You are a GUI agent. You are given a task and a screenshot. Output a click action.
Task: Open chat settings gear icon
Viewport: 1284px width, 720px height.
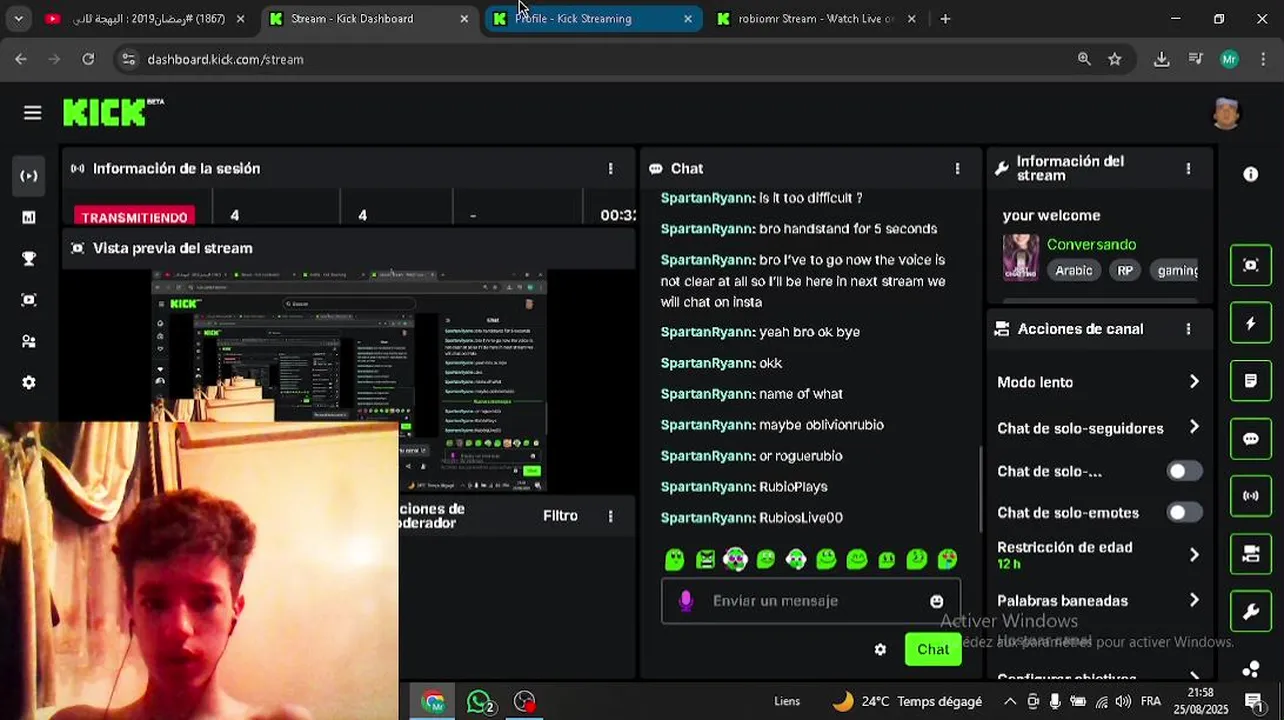click(880, 650)
